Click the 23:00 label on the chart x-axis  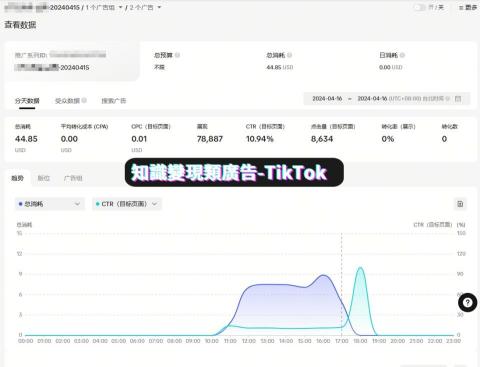coord(454,341)
